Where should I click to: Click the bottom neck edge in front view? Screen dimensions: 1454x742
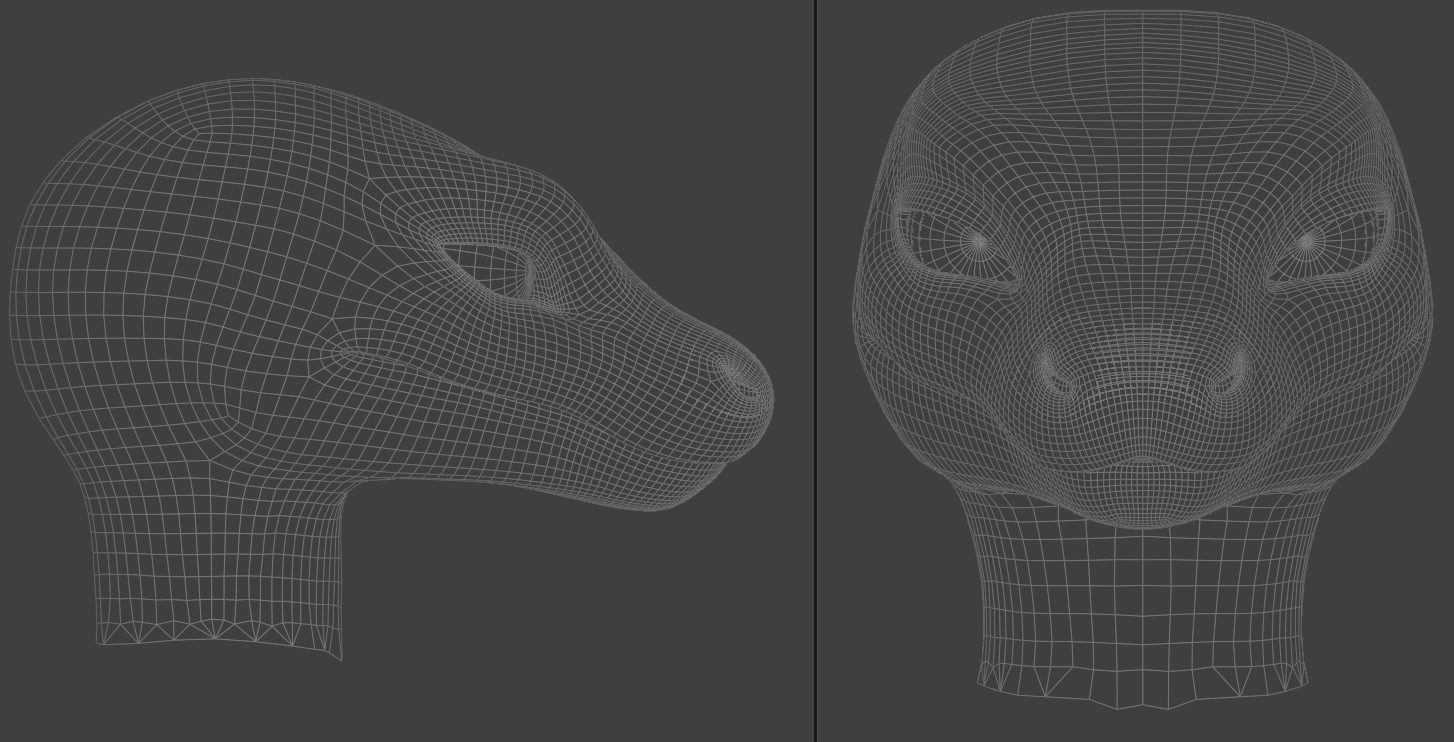(1142, 703)
